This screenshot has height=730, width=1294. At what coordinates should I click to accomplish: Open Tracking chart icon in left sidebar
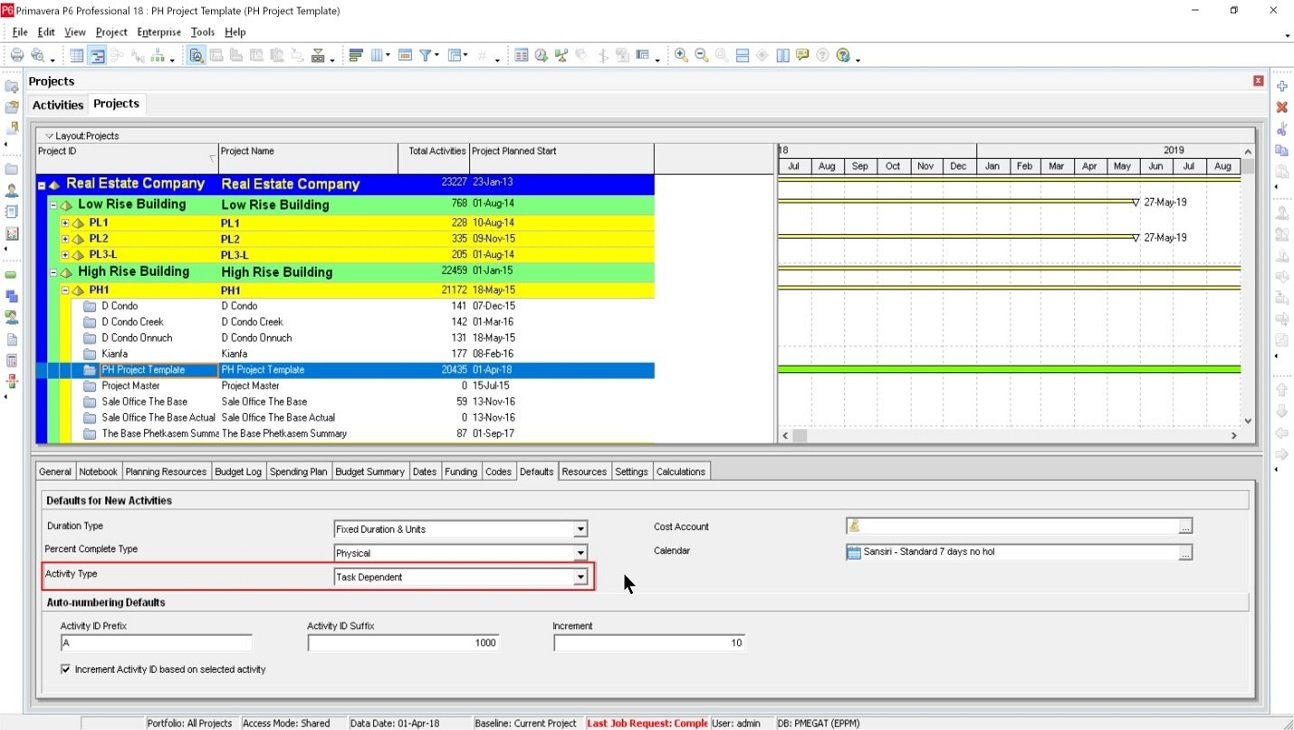(12, 234)
